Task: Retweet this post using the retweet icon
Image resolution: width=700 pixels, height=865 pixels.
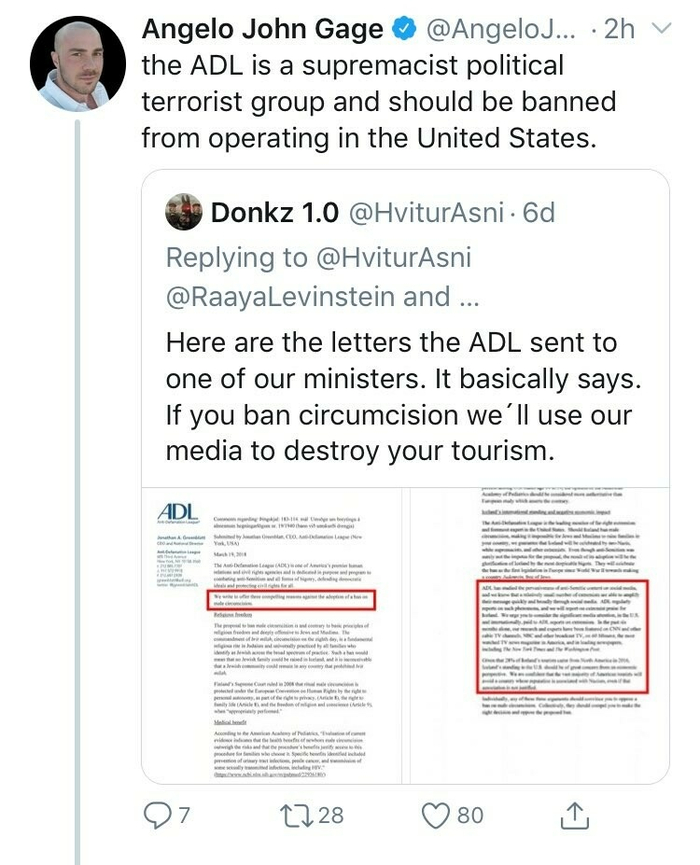Action: [x=295, y=815]
